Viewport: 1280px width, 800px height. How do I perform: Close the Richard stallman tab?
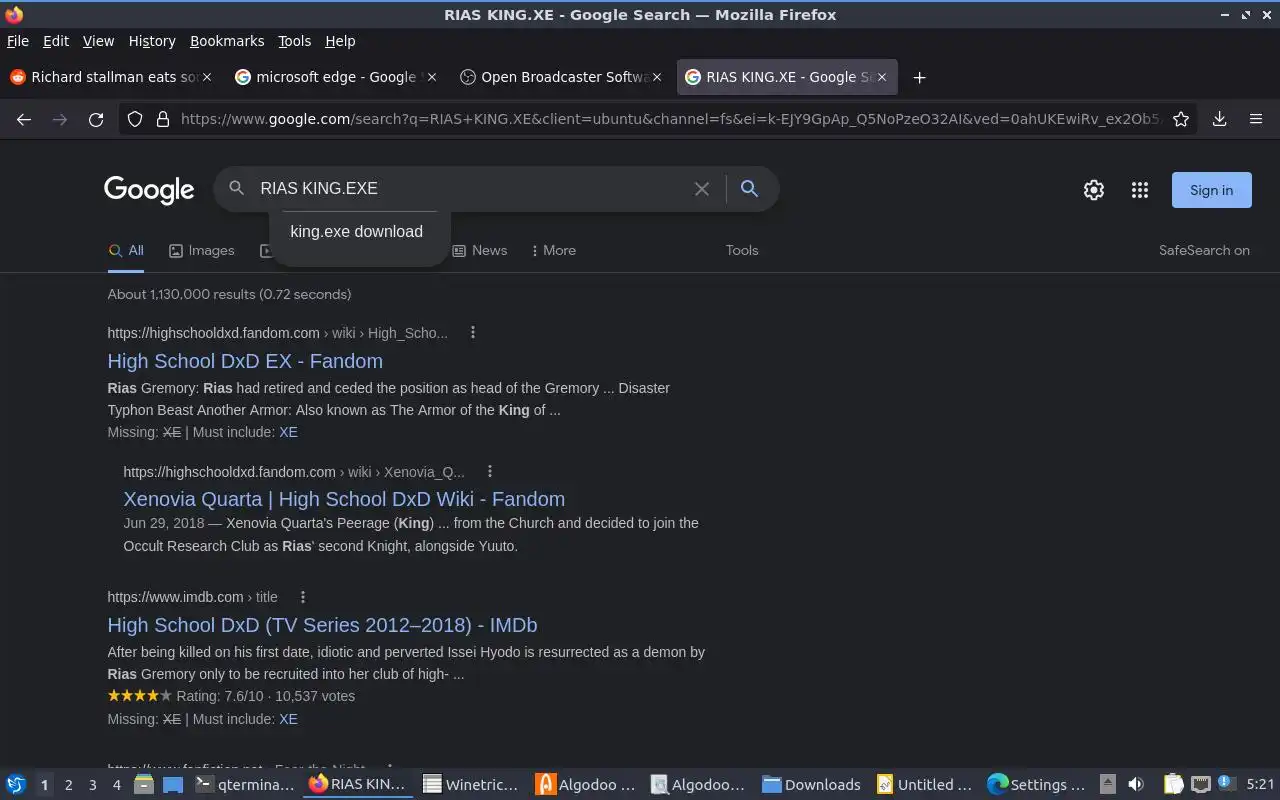click(206, 77)
